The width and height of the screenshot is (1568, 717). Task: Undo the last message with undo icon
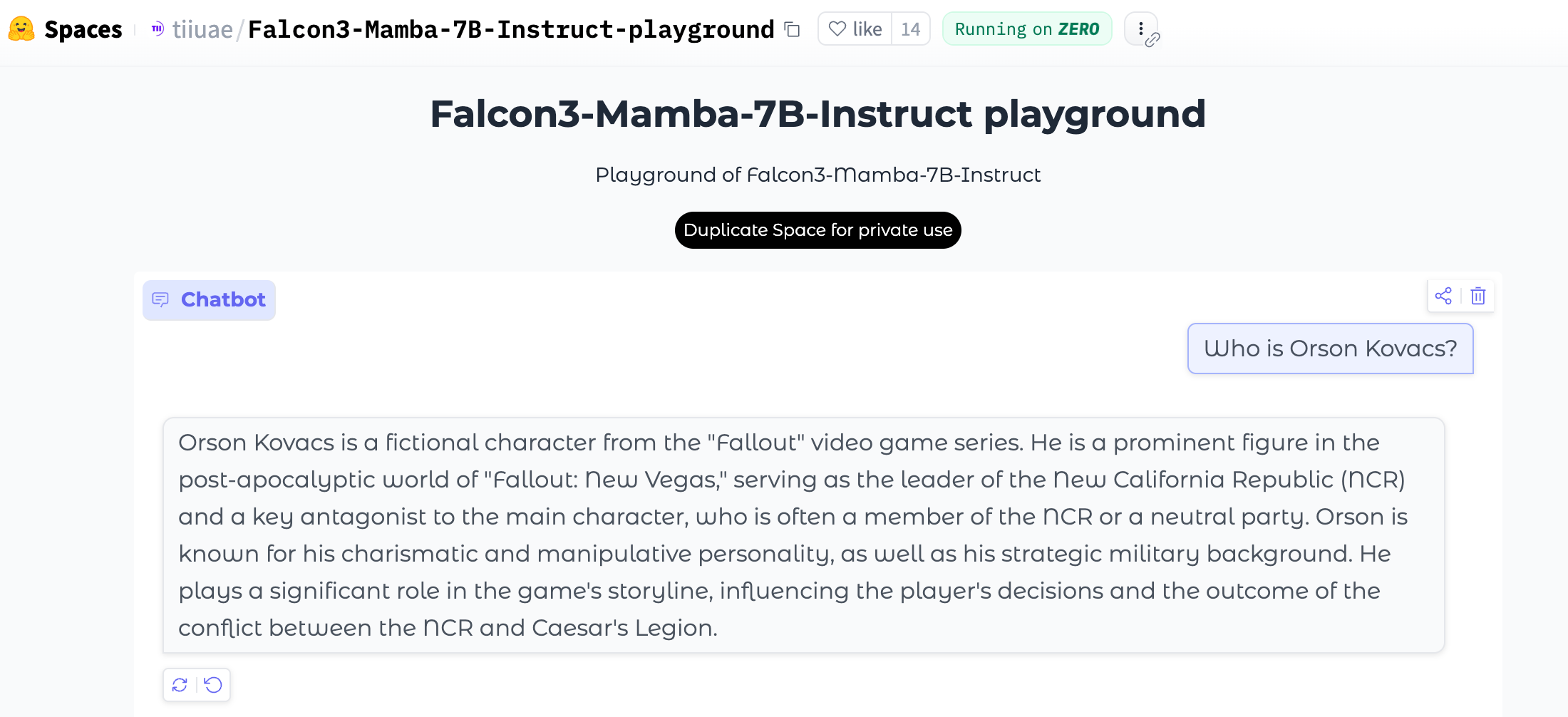click(x=213, y=685)
